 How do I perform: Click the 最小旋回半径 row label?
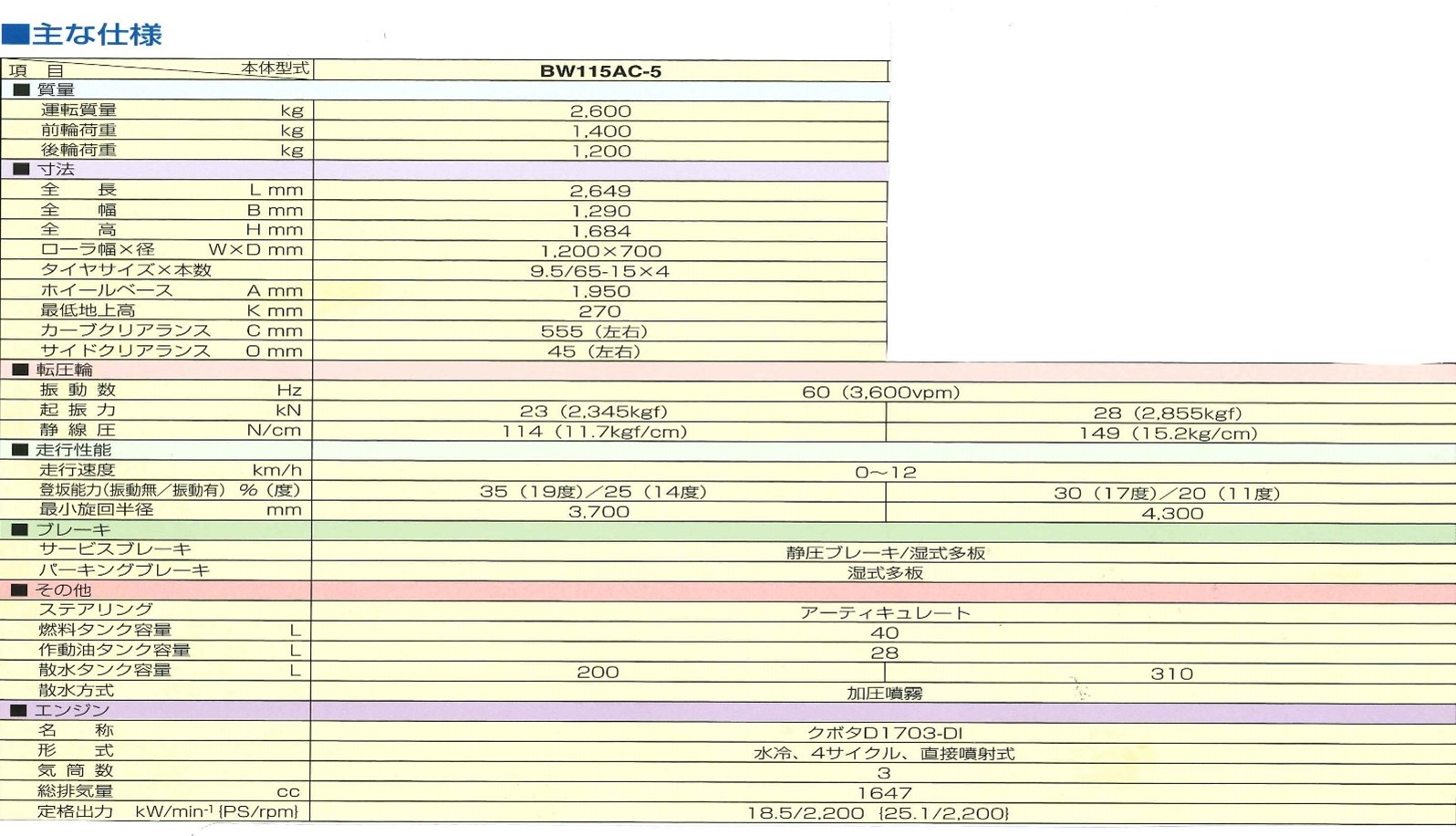pos(97,510)
